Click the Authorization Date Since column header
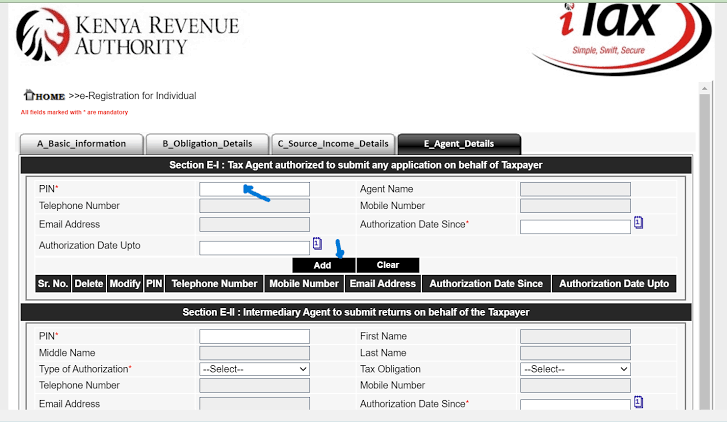Screen dimensions: 727x422 [486, 284]
